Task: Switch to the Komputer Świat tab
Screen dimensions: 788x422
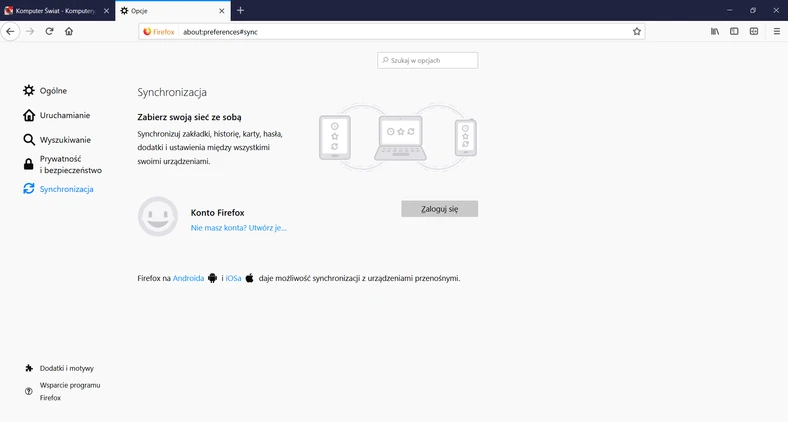Action: tap(55, 10)
